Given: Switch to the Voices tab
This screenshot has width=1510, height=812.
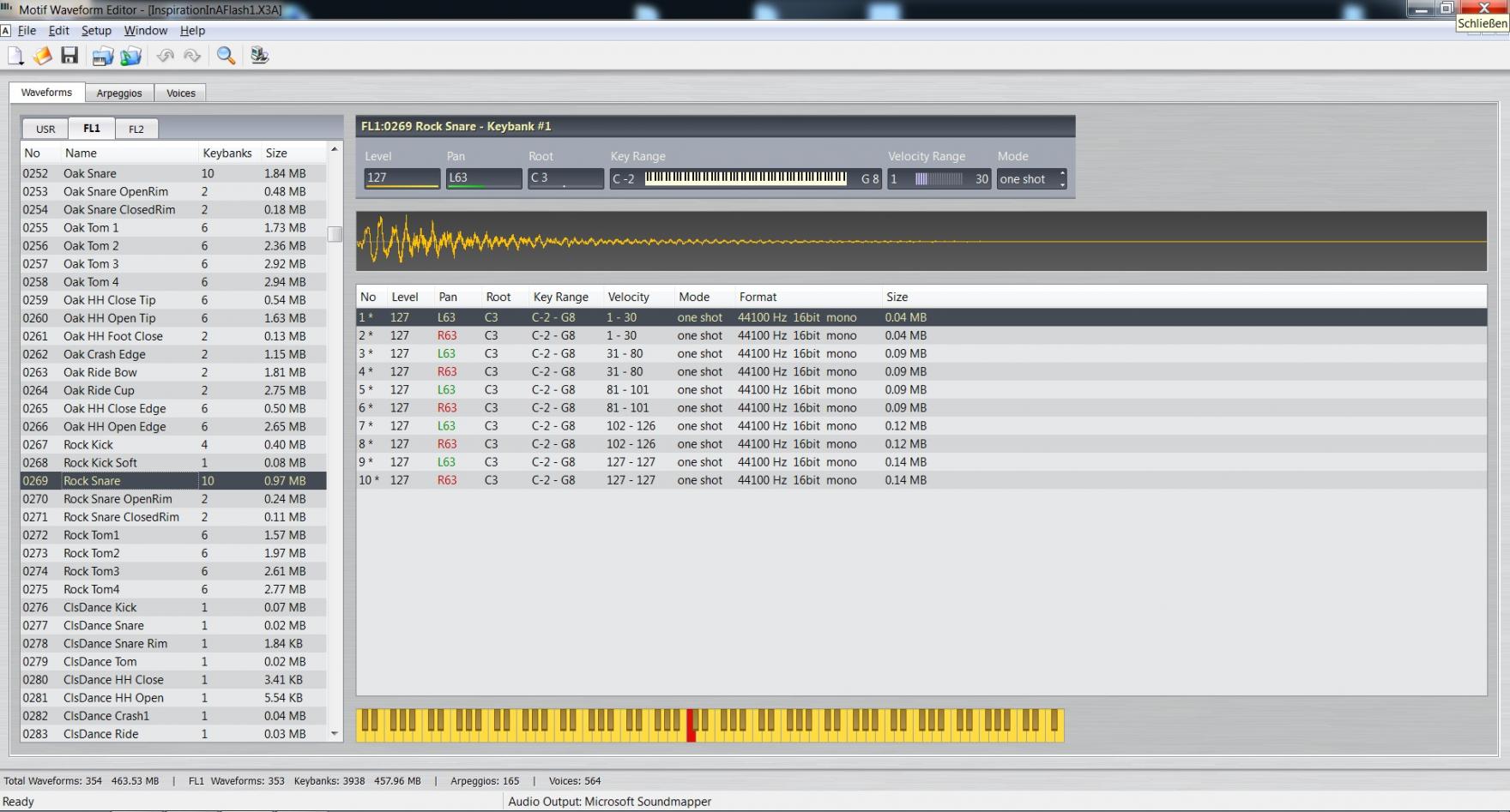Looking at the screenshot, I should pyautogui.click(x=181, y=93).
